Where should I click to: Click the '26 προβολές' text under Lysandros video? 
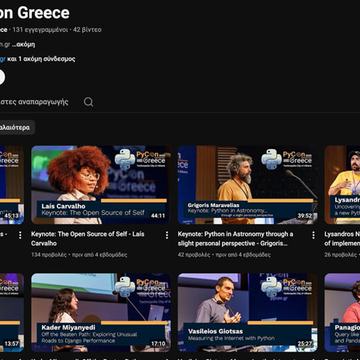click(340, 255)
